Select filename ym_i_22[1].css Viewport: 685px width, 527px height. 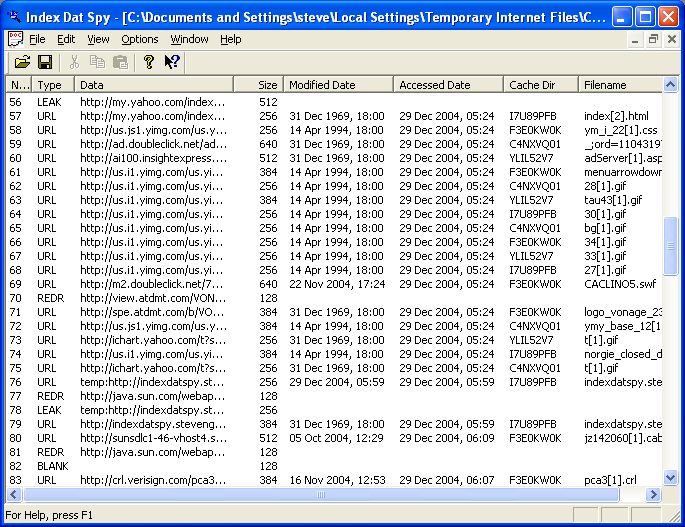point(620,130)
